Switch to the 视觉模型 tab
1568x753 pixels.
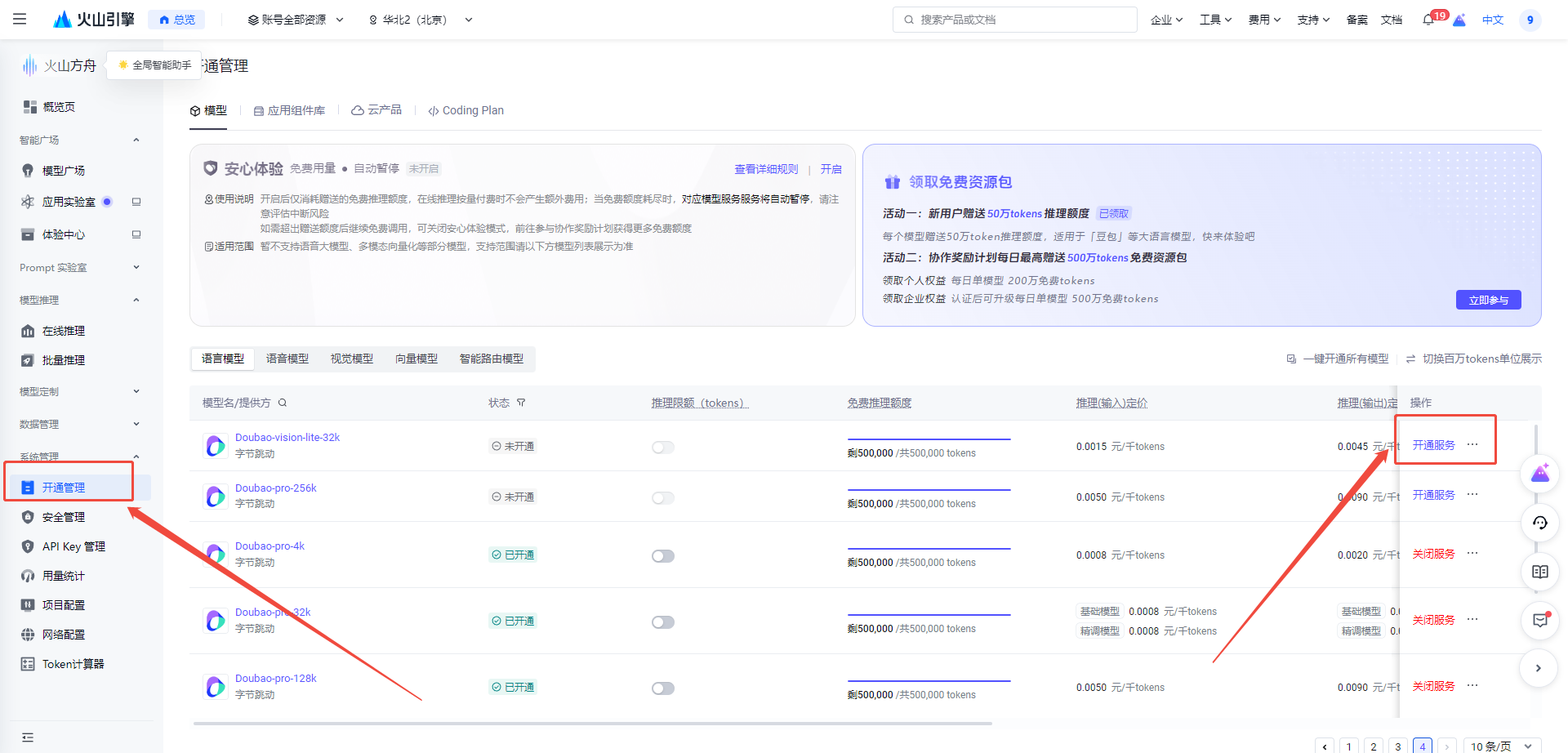[351, 359]
